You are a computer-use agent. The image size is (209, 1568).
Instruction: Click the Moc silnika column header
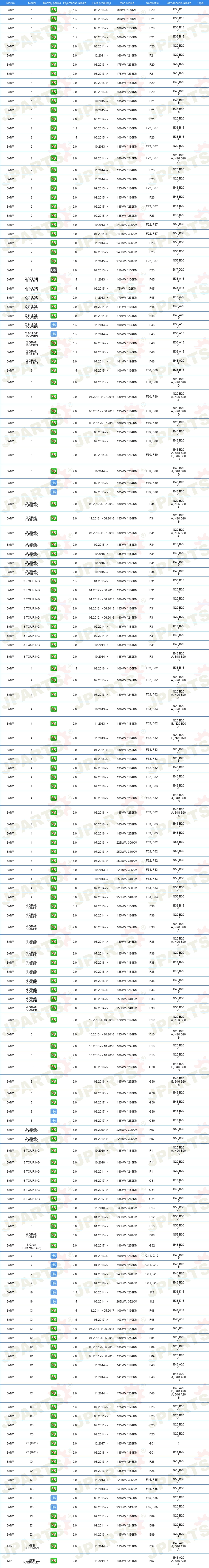pyautogui.click(x=126, y=3)
